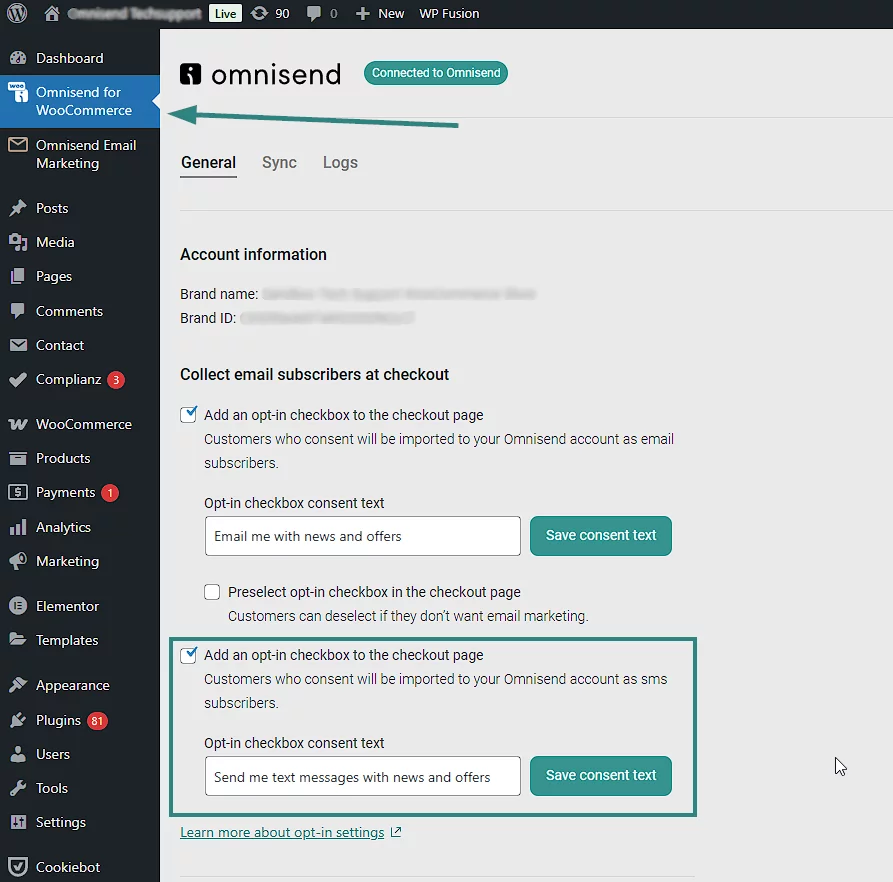Click the home site icon
The image size is (893, 882).
click(x=52, y=13)
